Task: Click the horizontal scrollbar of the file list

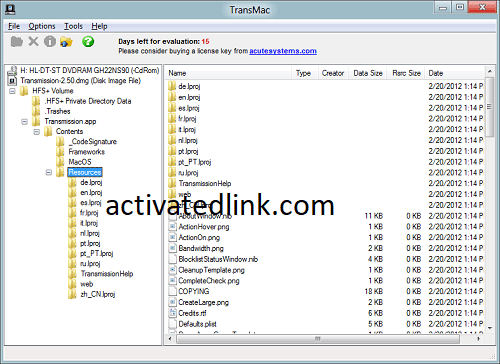Action: click(x=318, y=339)
